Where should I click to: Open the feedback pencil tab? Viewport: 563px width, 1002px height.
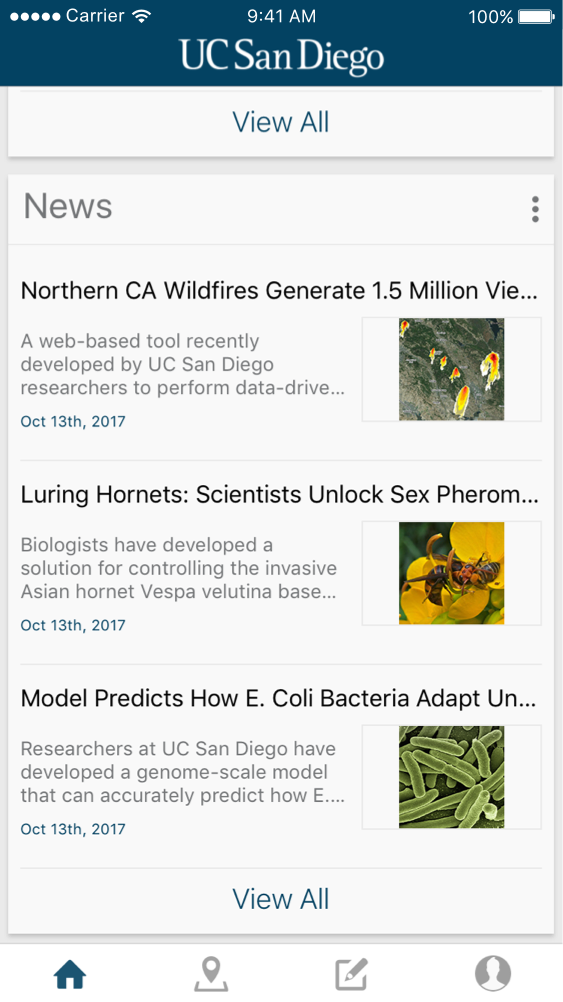point(351,975)
